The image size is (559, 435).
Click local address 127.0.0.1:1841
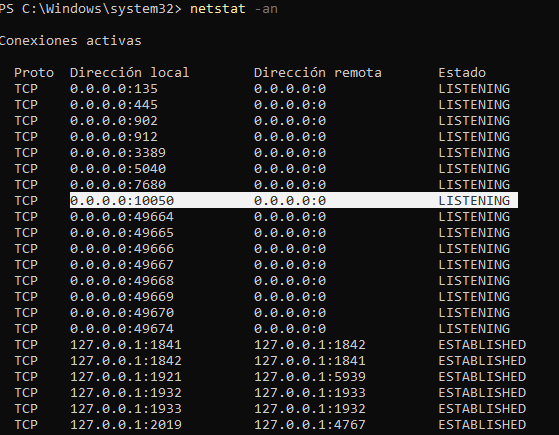click(126, 345)
